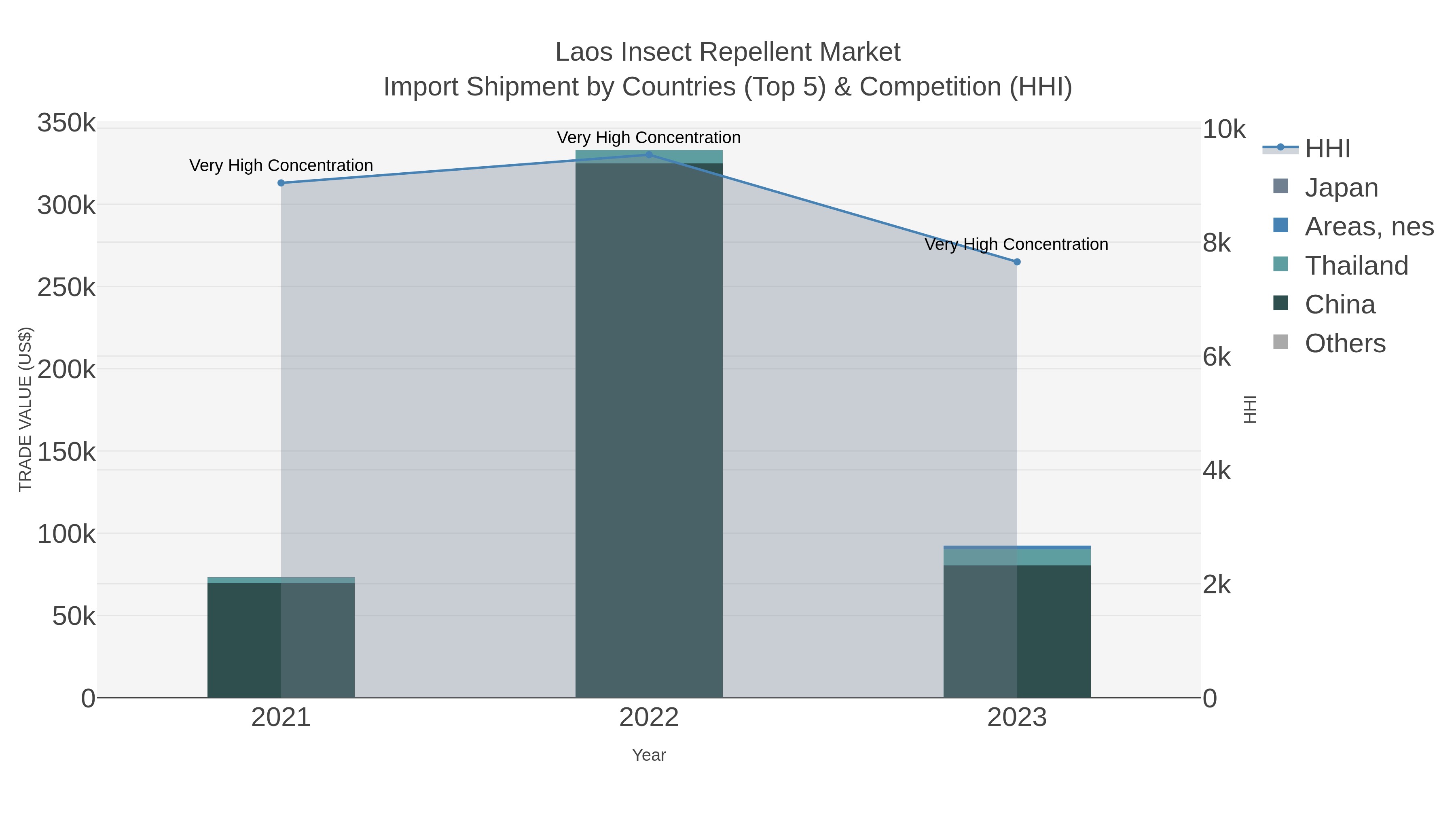
Task: Select the 2022 HHI data point
Action: [x=649, y=154]
